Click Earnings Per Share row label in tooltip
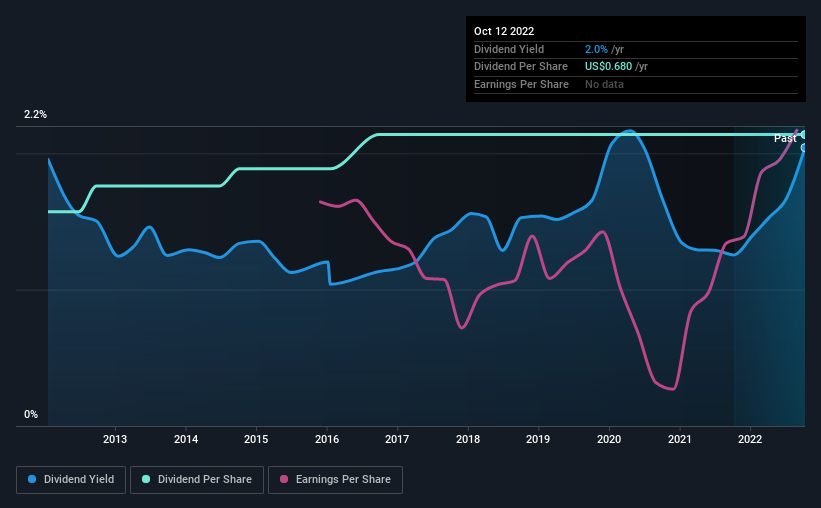821x508 pixels. pyautogui.click(x=521, y=84)
